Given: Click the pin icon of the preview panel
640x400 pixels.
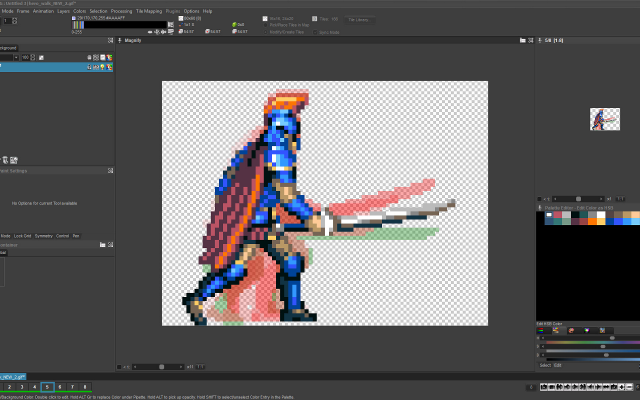Looking at the screenshot, I should 540,40.
